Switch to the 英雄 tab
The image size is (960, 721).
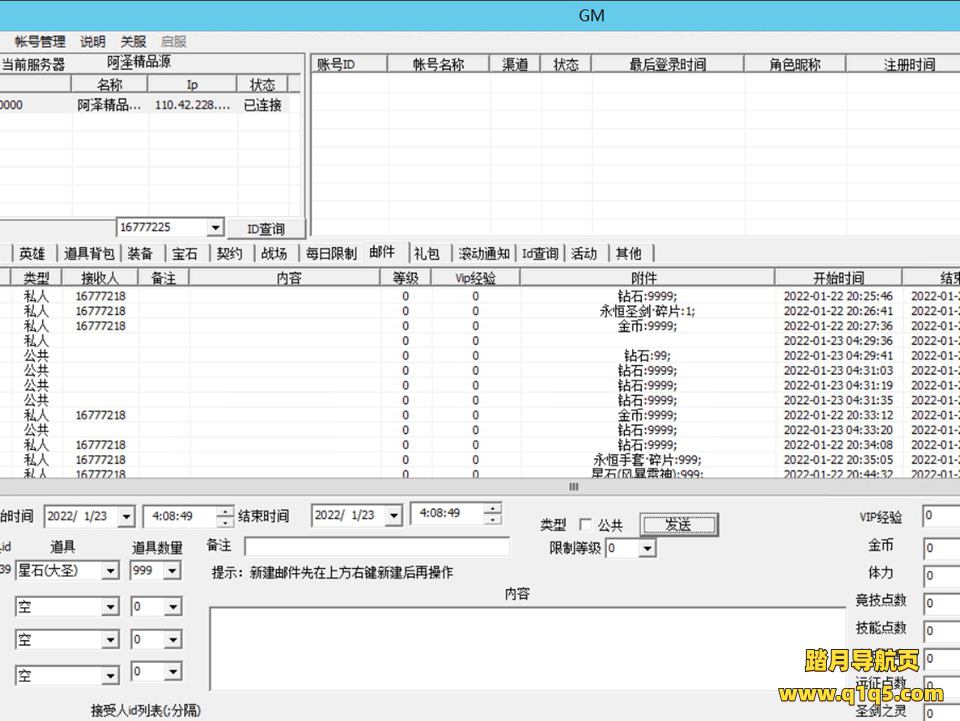(x=31, y=253)
